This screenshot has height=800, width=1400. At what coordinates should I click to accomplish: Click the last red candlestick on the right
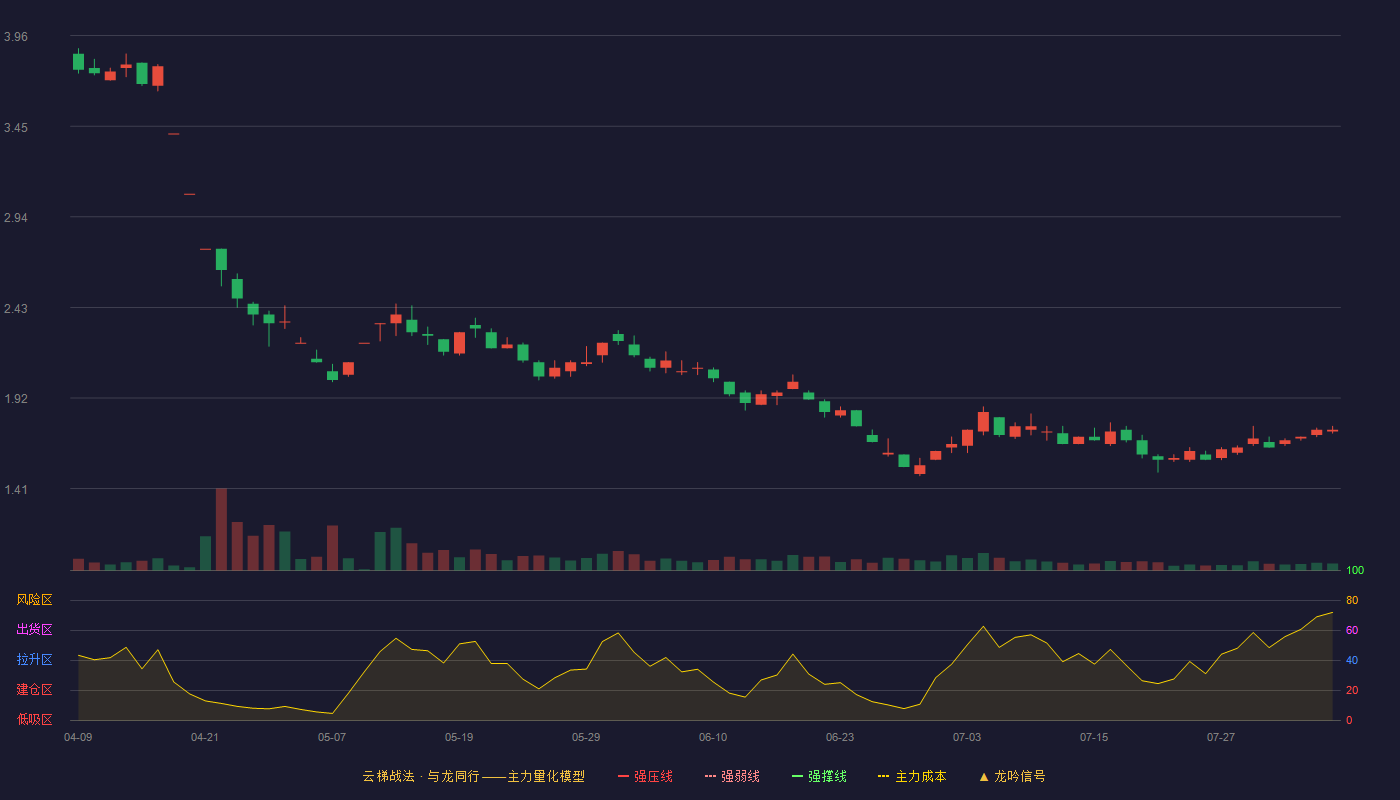click(1333, 430)
